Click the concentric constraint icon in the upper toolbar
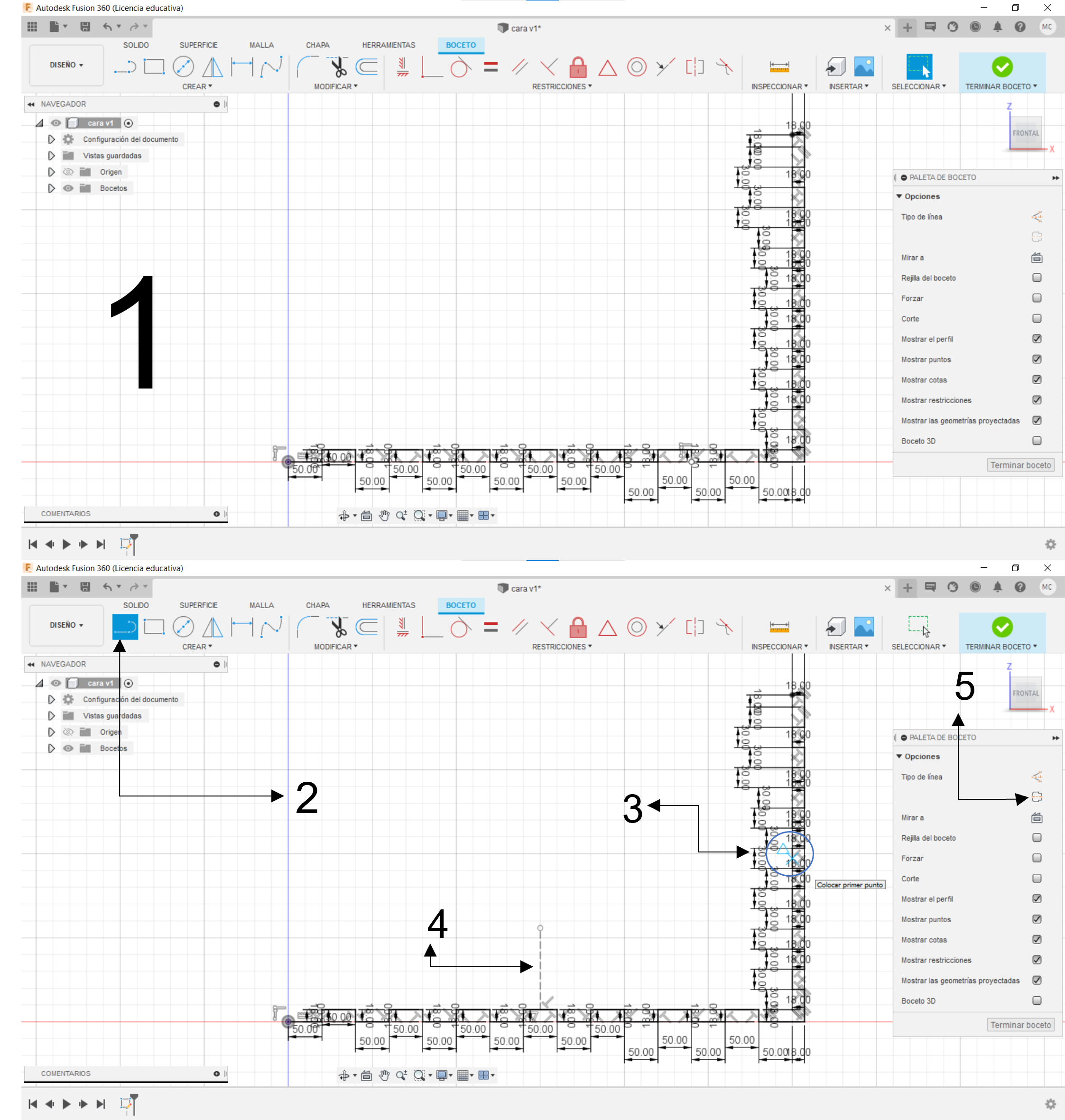The image size is (1065, 1120). tap(636, 67)
